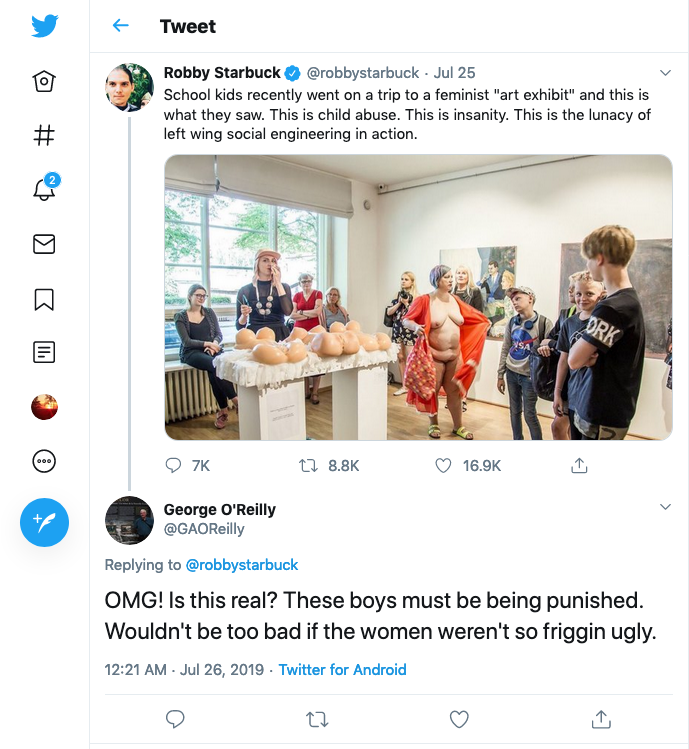Image resolution: width=689 pixels, height=749 pixels.
Task: Share George O'Reilly's reply
Action: pyautogui.click(x=601, y=719)
